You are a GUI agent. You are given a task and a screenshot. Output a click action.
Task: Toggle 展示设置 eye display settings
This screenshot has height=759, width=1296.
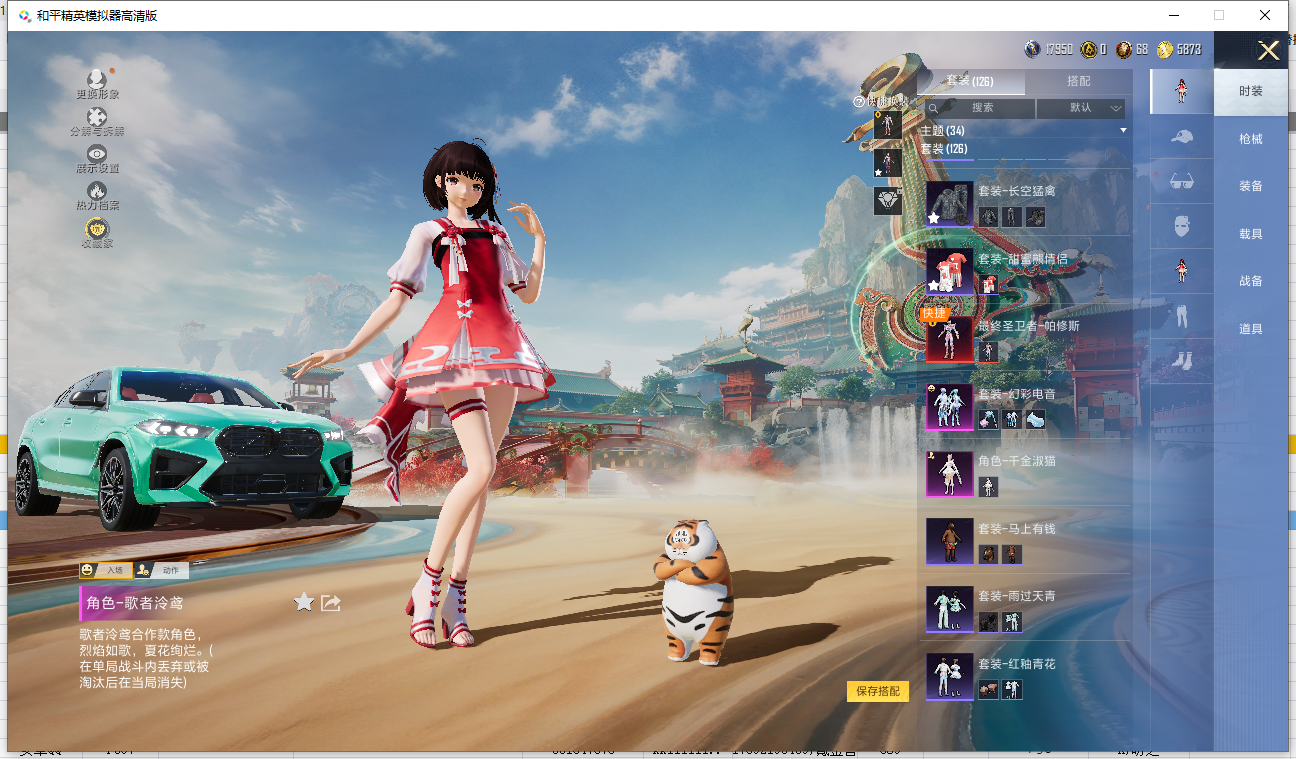tap(97, 154)
